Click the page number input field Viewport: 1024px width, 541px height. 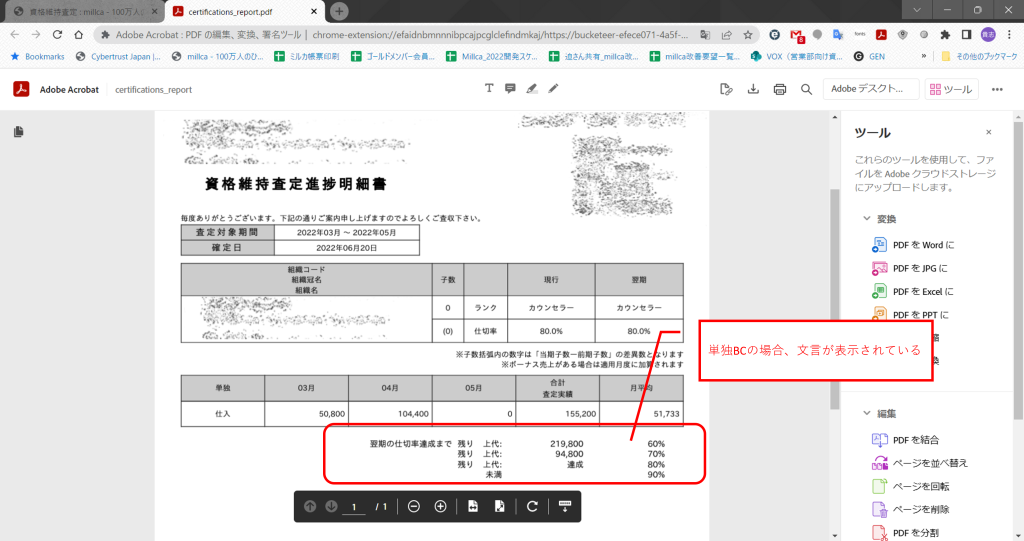click(x=355, y=507)
